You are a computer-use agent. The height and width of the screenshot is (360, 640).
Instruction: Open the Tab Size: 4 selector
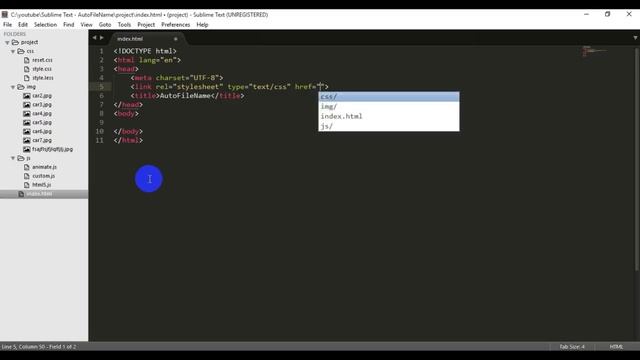pyautogui.click(x=572, y=347)
